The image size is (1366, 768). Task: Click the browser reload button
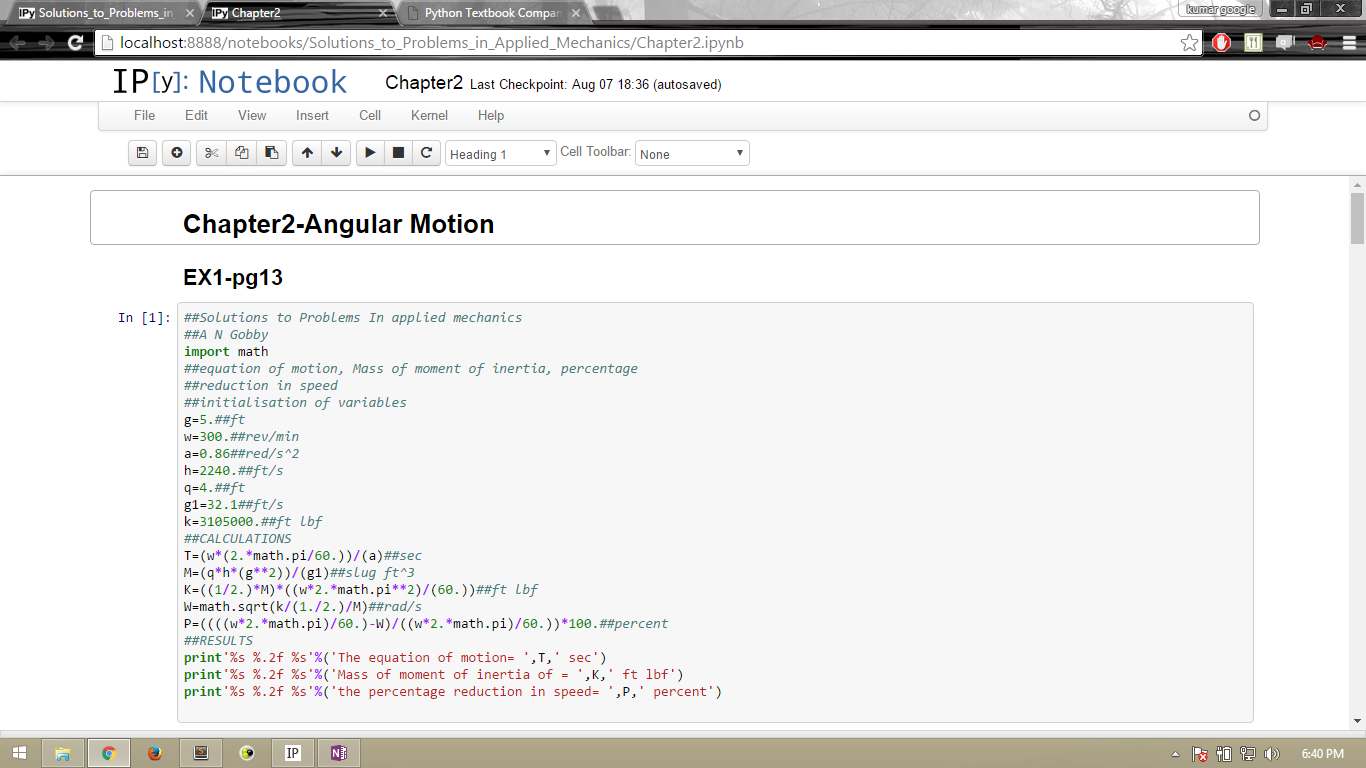[x=75, y=43]
